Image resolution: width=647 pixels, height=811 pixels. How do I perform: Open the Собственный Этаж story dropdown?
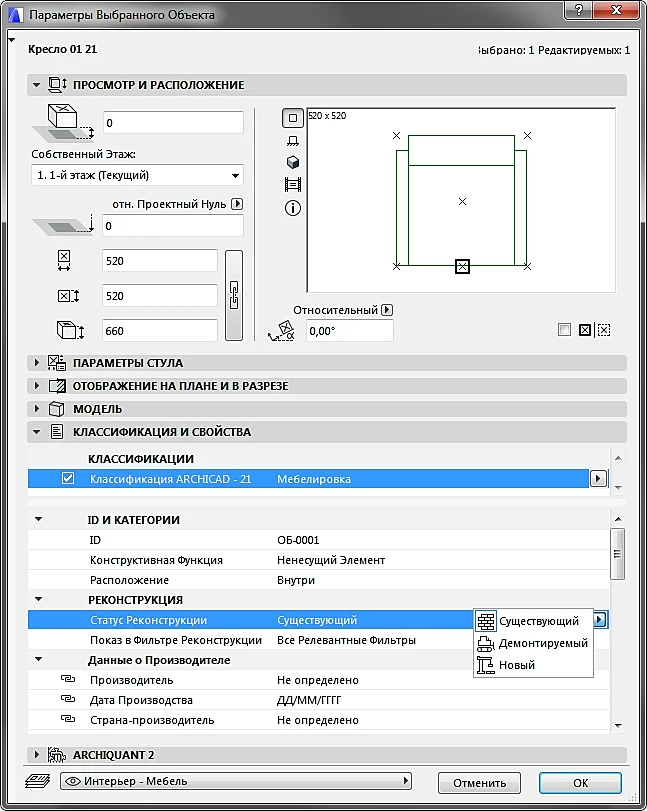[137, 175]
